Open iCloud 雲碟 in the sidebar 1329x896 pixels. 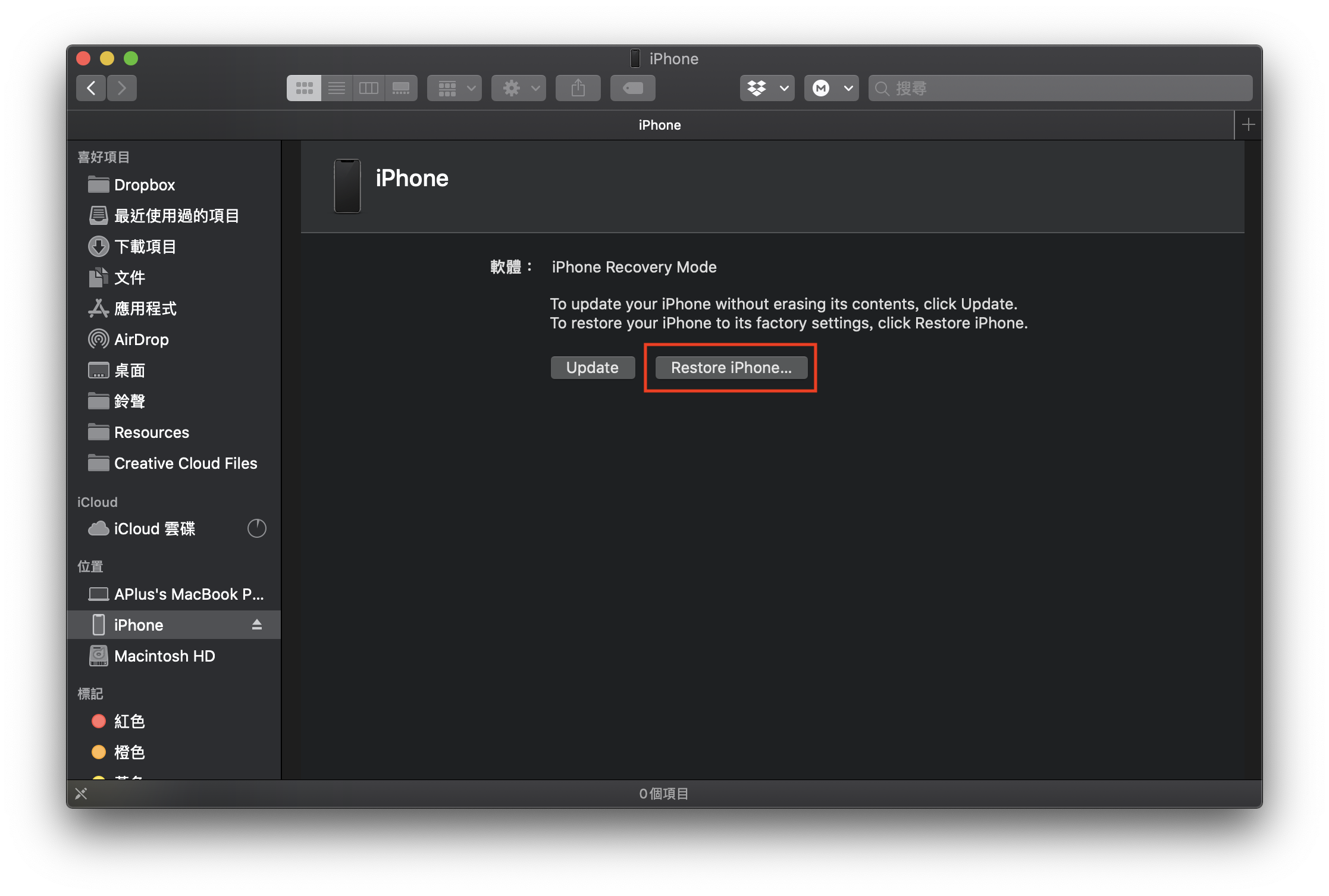(x=174, y=529)
